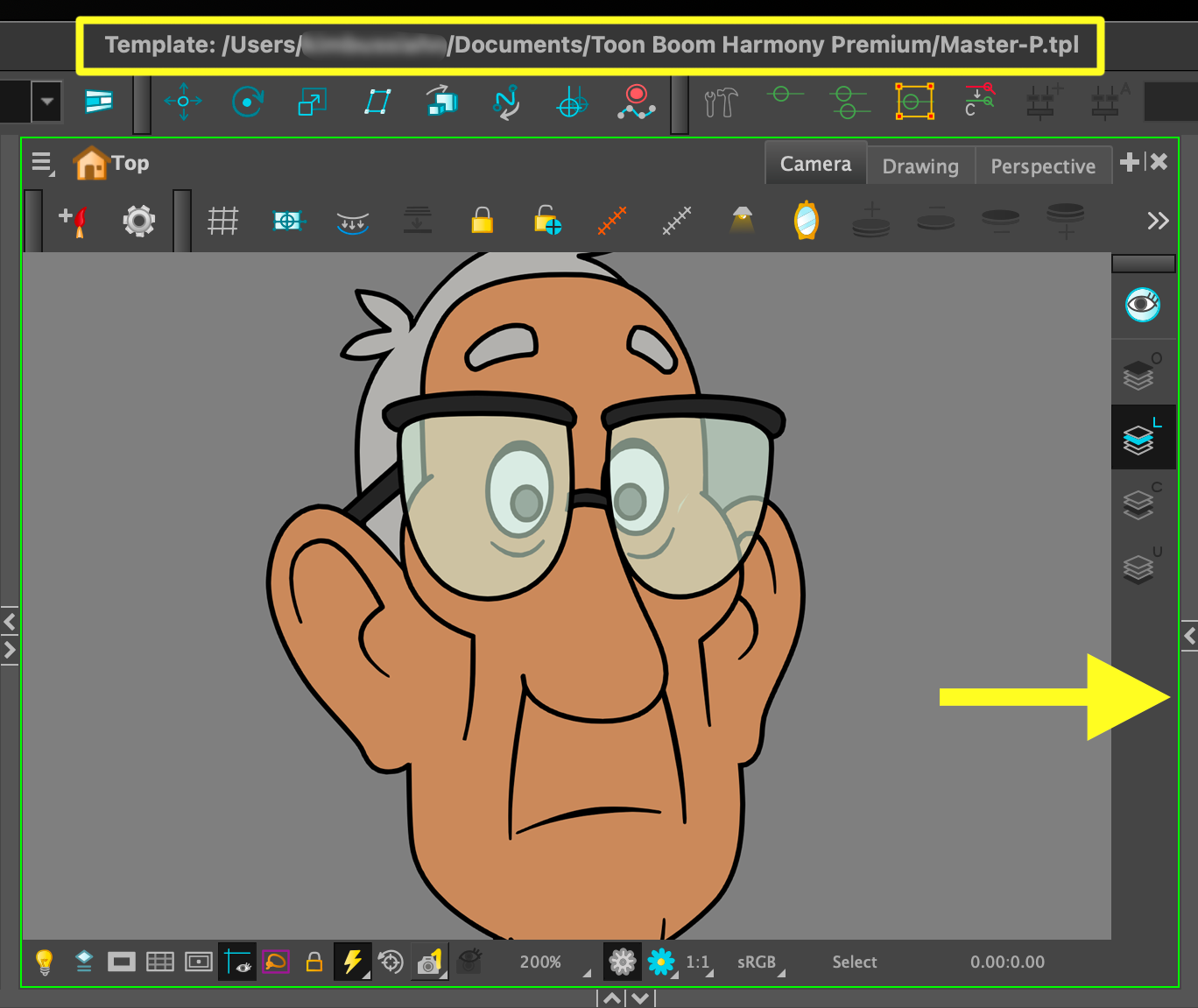1198x1008 pixels.
Task: Open the view hamburger menu
Action: pos(41,163)
